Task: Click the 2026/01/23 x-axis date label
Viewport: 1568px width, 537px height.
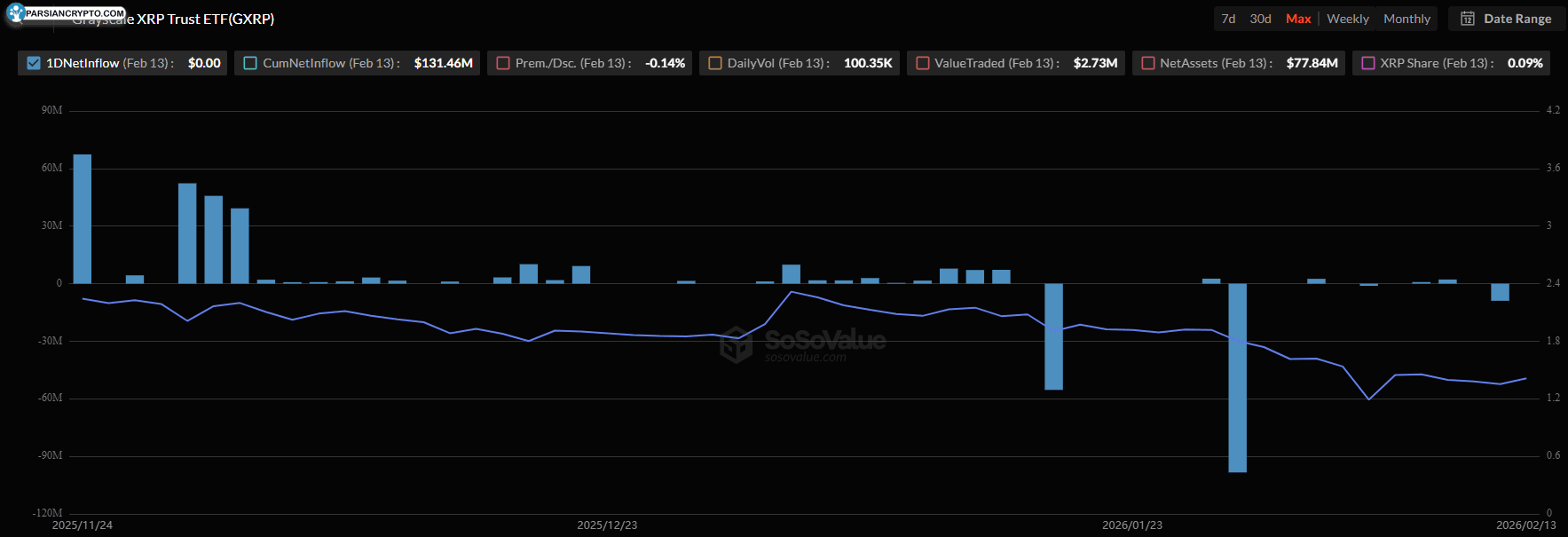Action: point(1132,525)
